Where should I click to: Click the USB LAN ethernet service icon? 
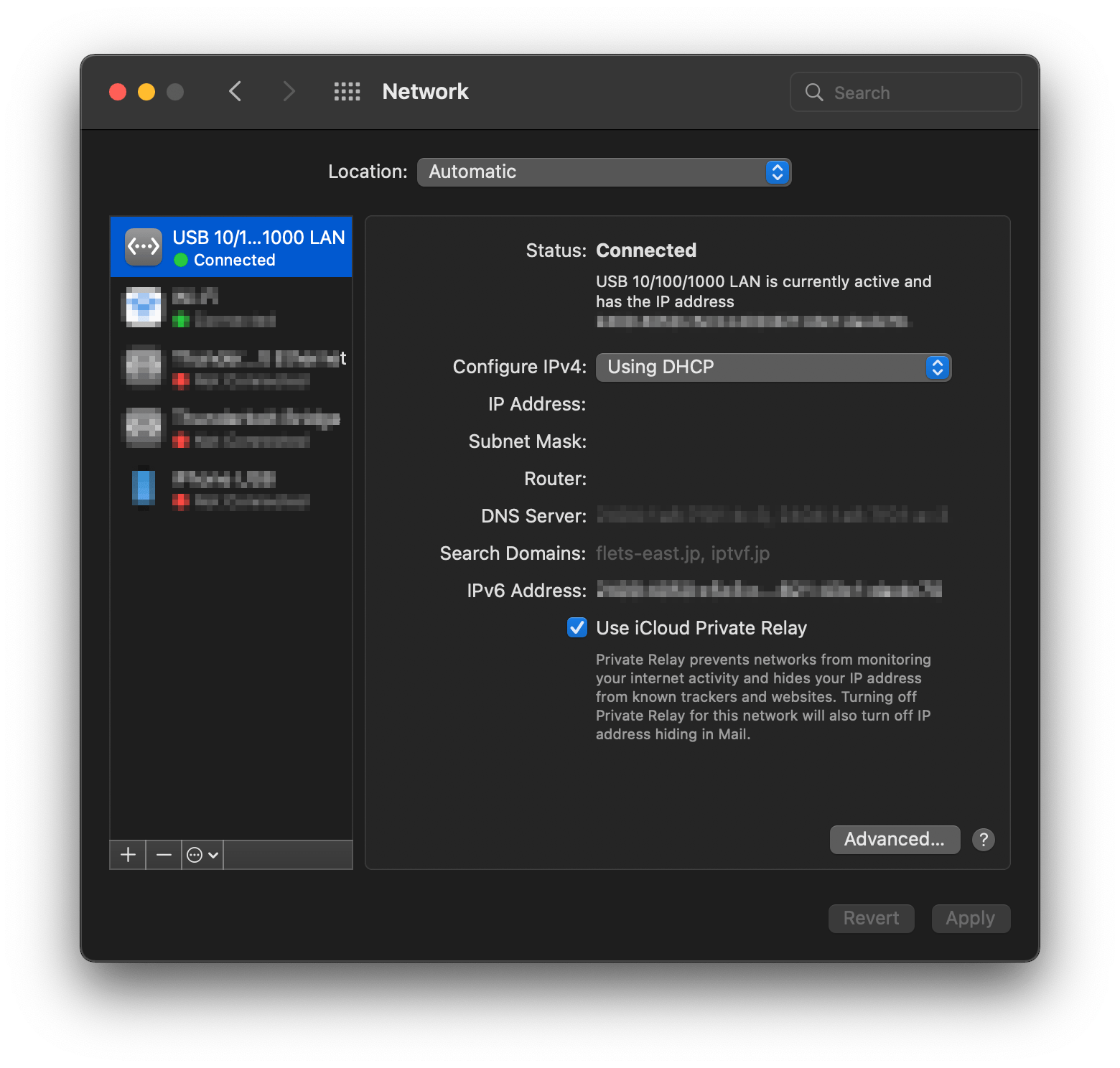pos(144,247)
